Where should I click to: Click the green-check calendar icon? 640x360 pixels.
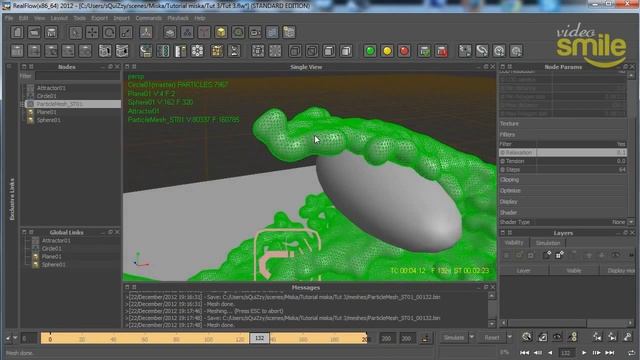424,51
